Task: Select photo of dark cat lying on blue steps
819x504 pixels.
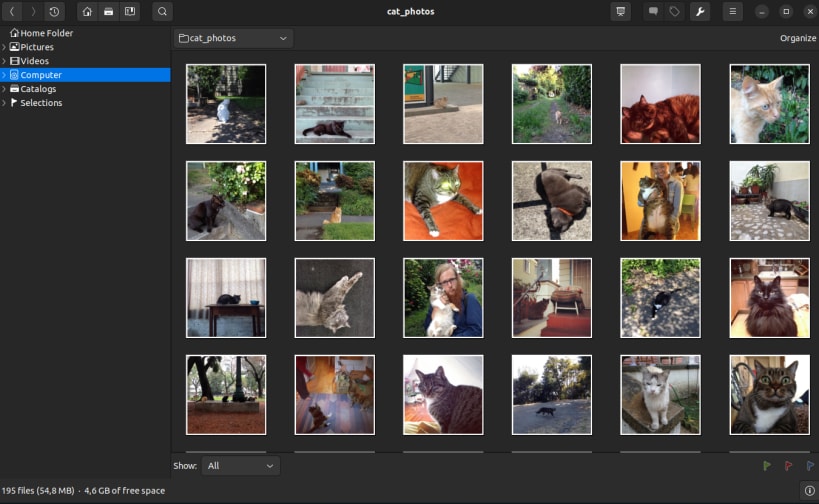Action: click(334, 104)
